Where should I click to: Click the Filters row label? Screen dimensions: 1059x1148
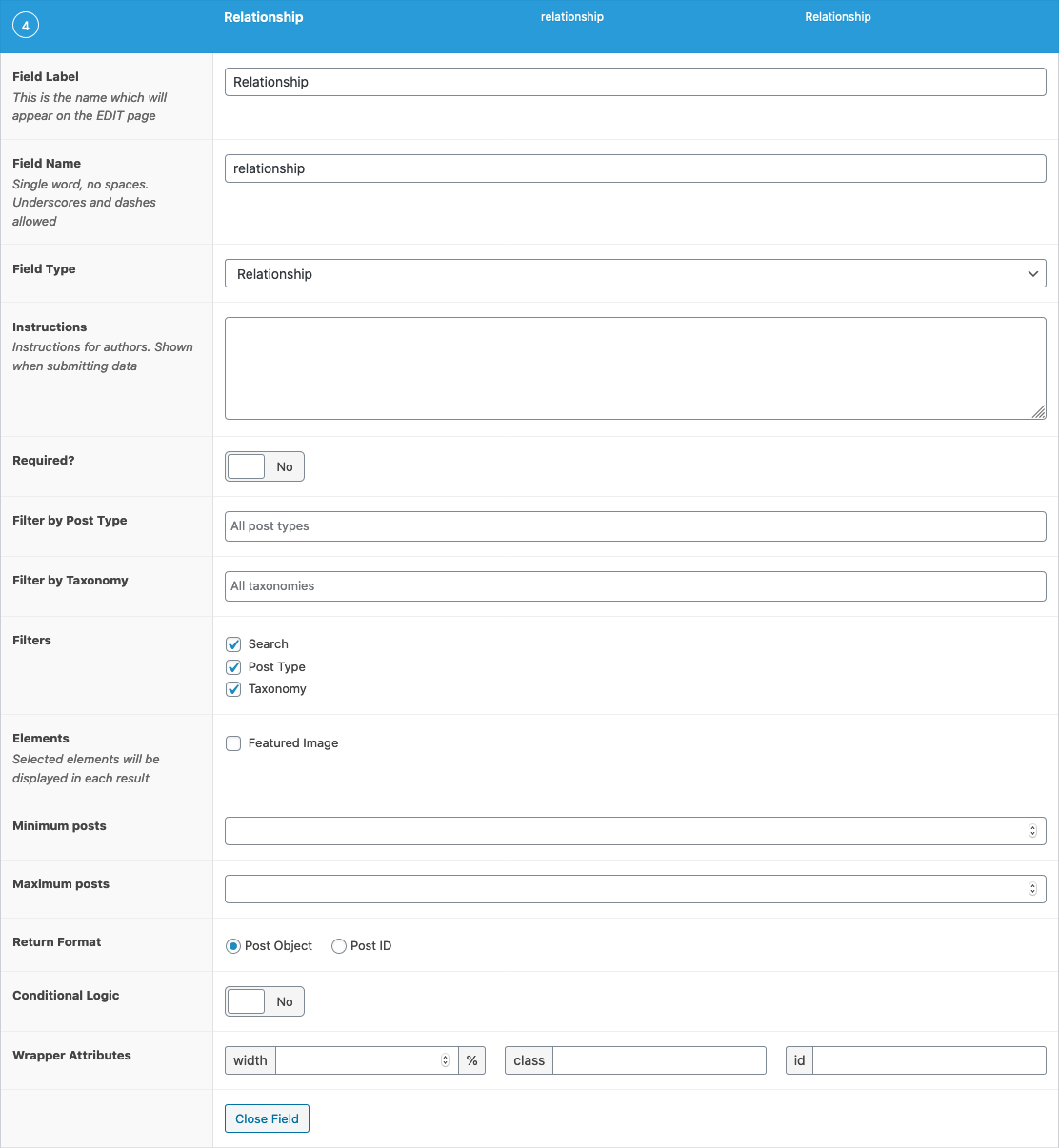tap(31, 641)
